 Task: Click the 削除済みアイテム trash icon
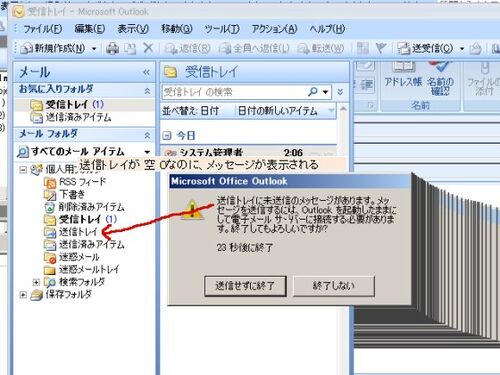point(50,207)
